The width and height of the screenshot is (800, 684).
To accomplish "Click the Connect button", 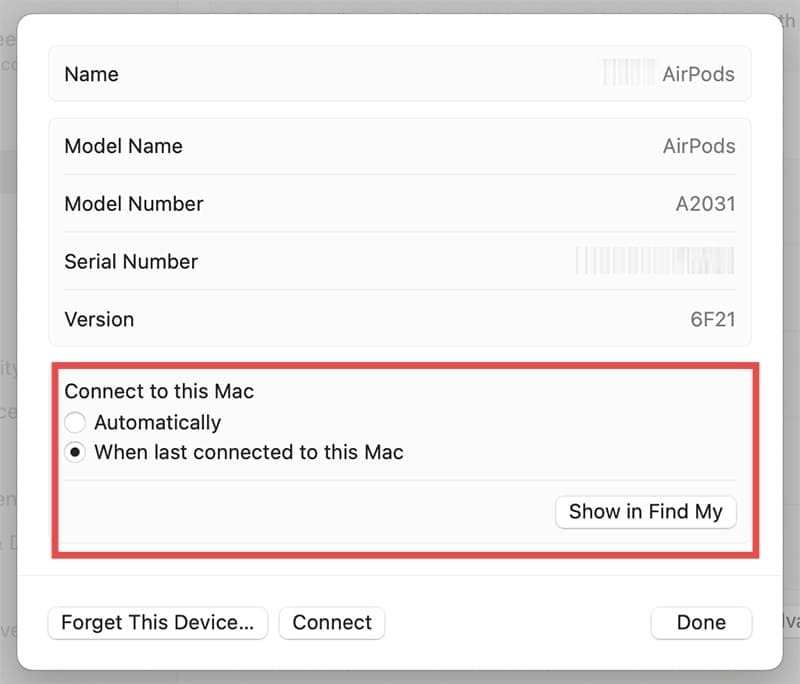I will point(332,622).
